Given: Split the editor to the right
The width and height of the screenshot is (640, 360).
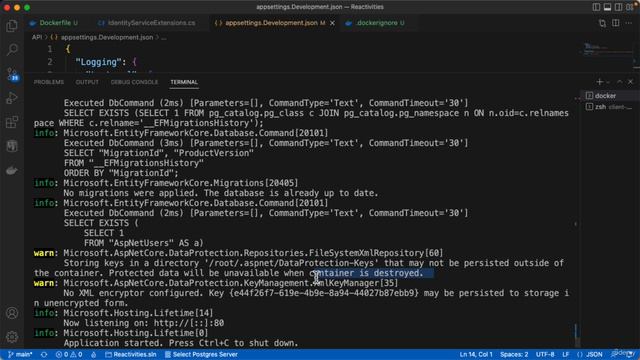Looking at the screenshot, I should coord(616,23).
